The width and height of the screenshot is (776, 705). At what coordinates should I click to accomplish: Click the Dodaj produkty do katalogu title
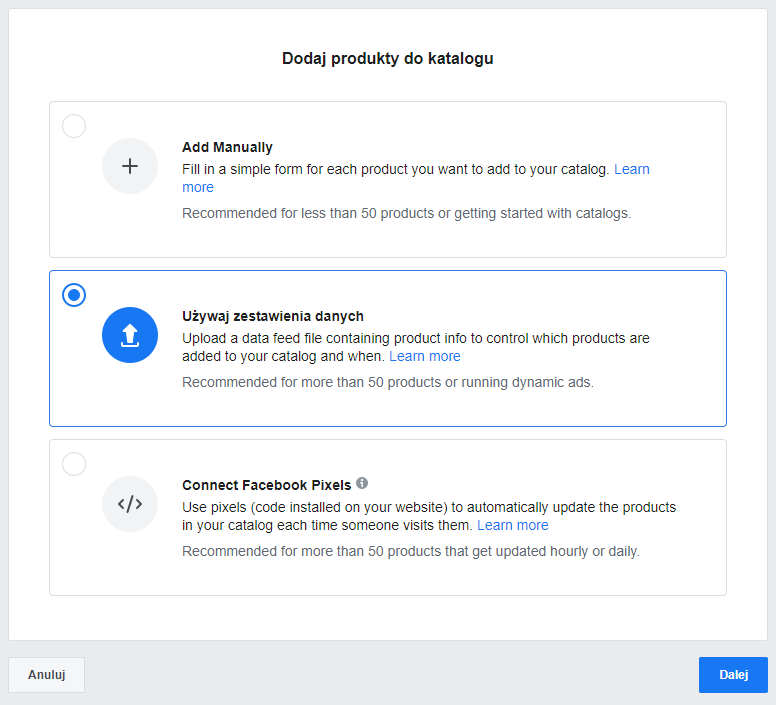point(388,58)
